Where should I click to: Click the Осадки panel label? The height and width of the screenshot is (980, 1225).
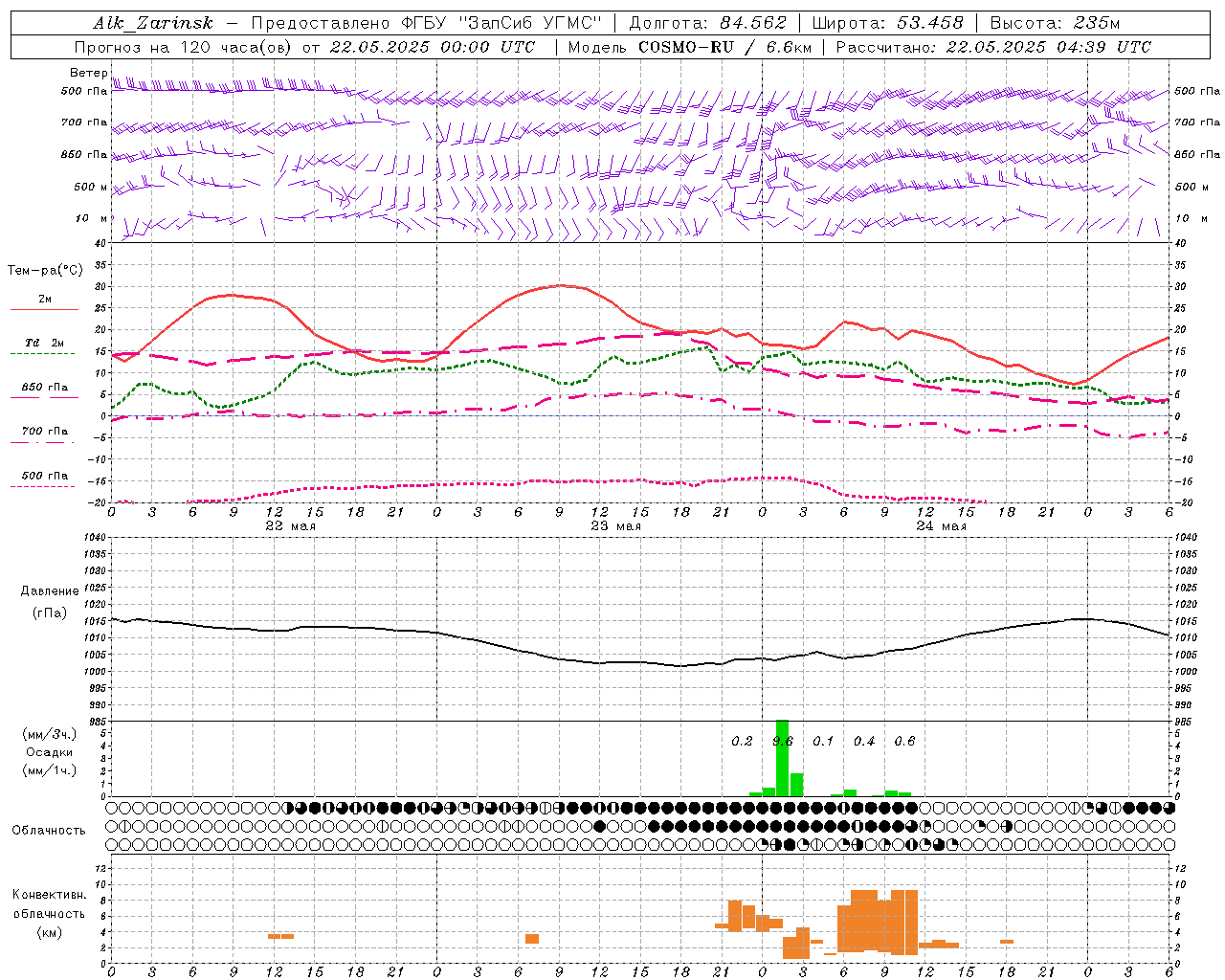point(50,752)
